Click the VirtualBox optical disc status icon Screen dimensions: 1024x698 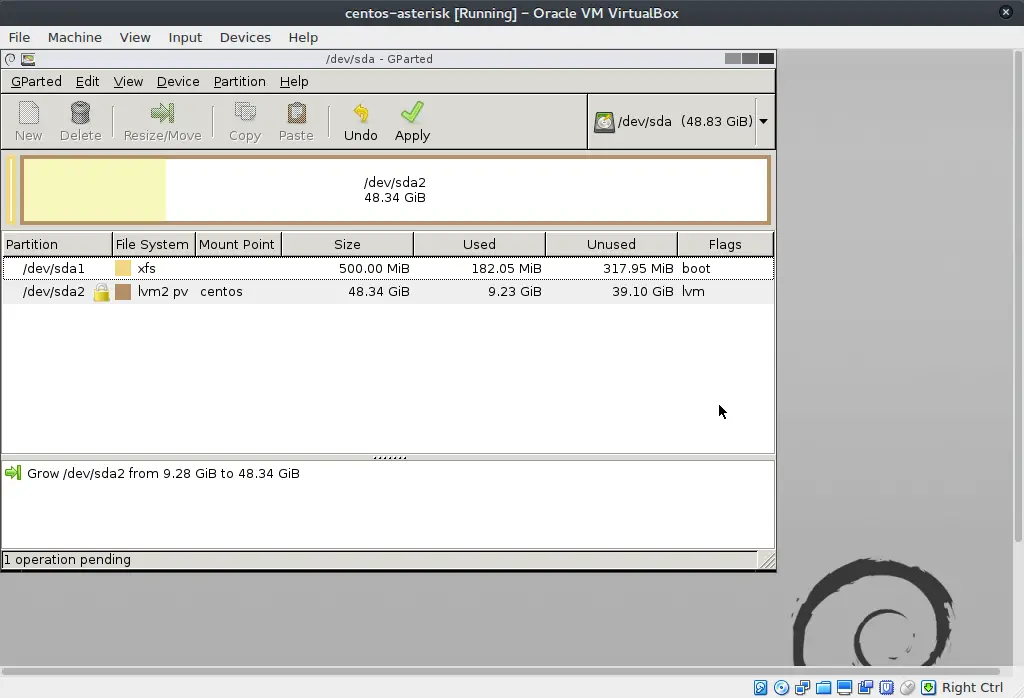click(x=781, y=688)
